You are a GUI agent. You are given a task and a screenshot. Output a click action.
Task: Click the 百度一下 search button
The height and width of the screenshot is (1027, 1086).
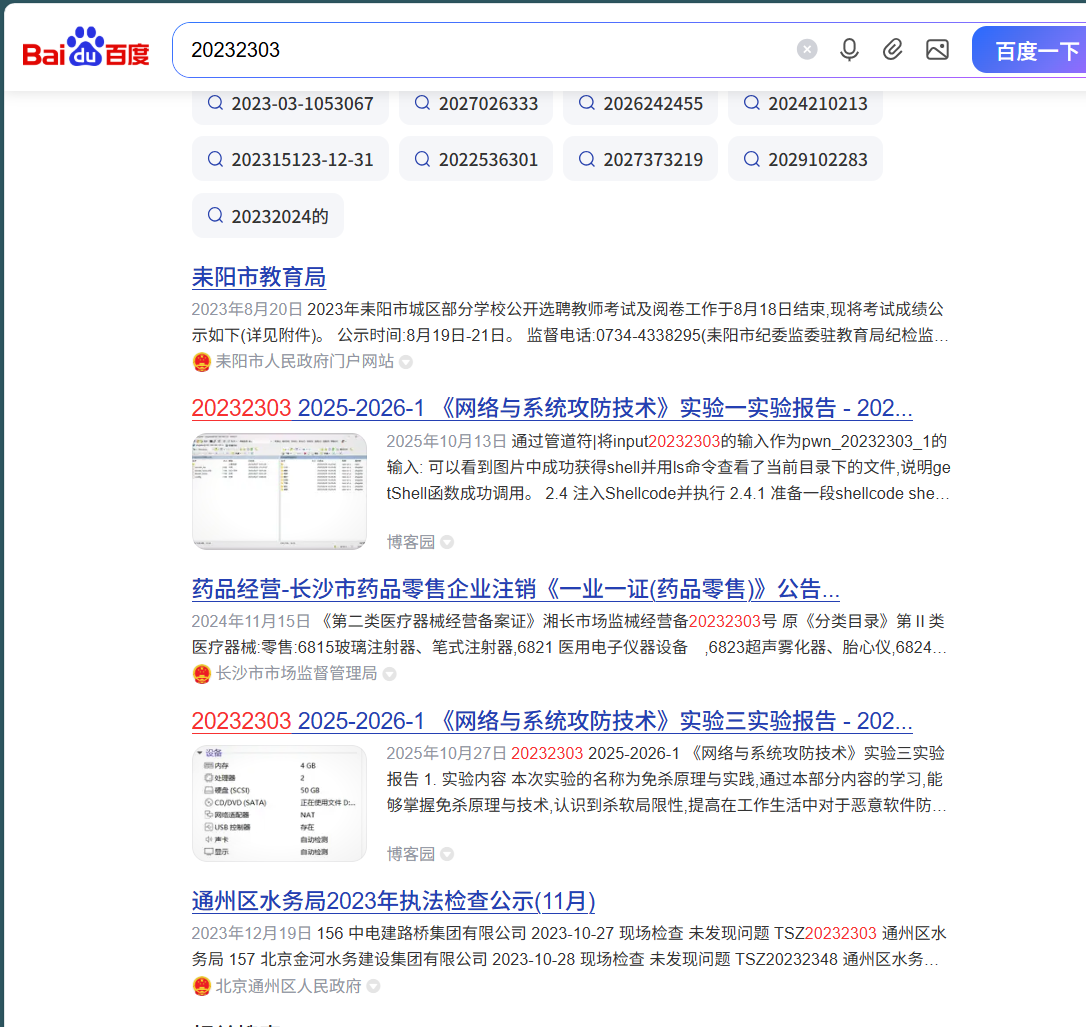pos(1029,50)
